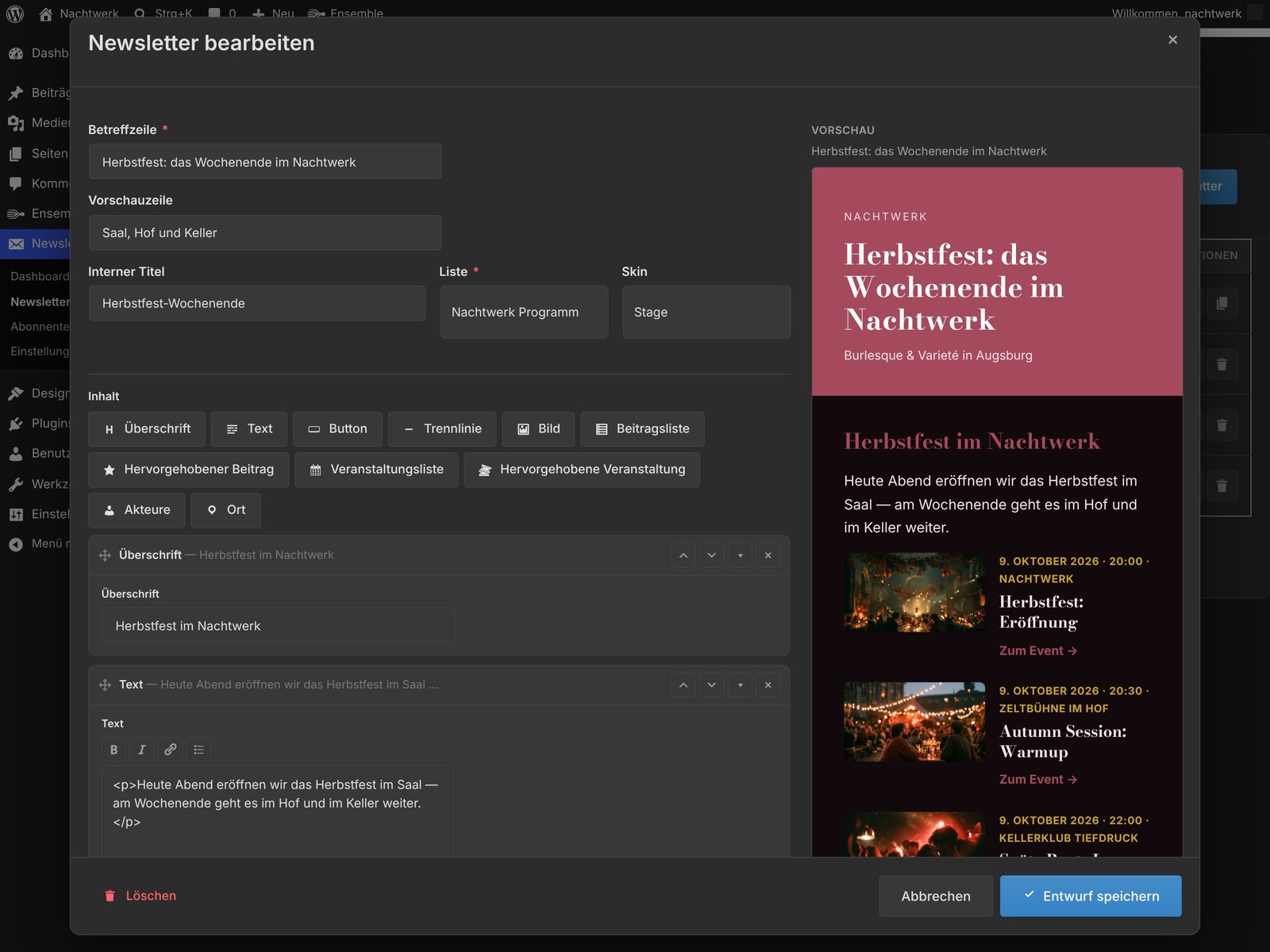Click WordPress logo in admin bar
The image size is (1270, 952).
[x=15, y=13]
